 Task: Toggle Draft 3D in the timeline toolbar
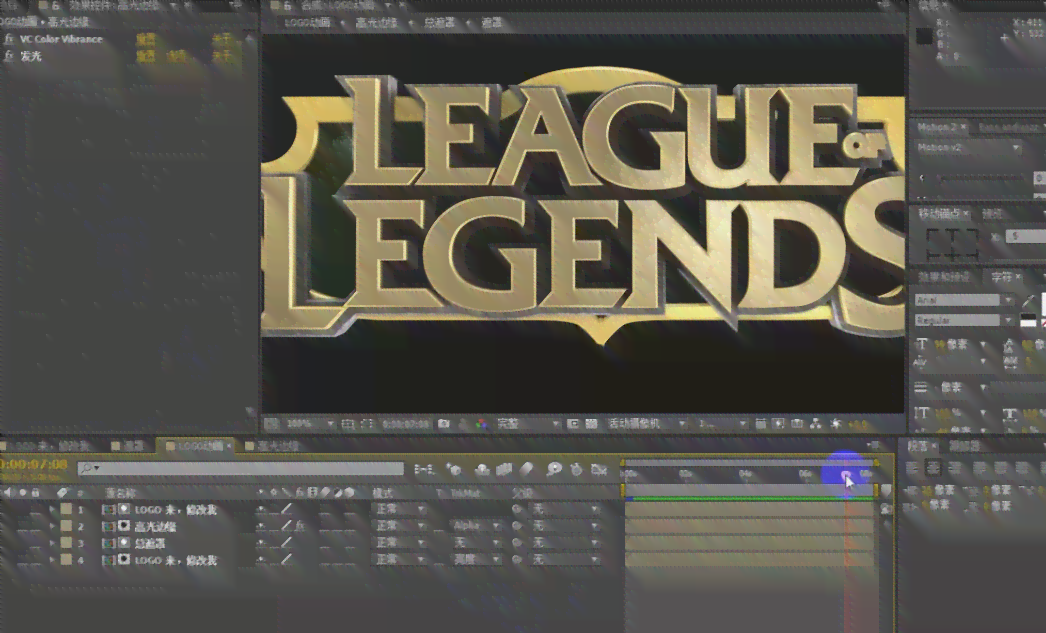click(x=454, y=470)
